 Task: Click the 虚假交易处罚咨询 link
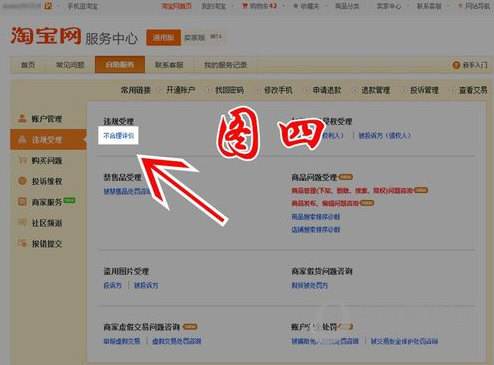tap(177, 341)
